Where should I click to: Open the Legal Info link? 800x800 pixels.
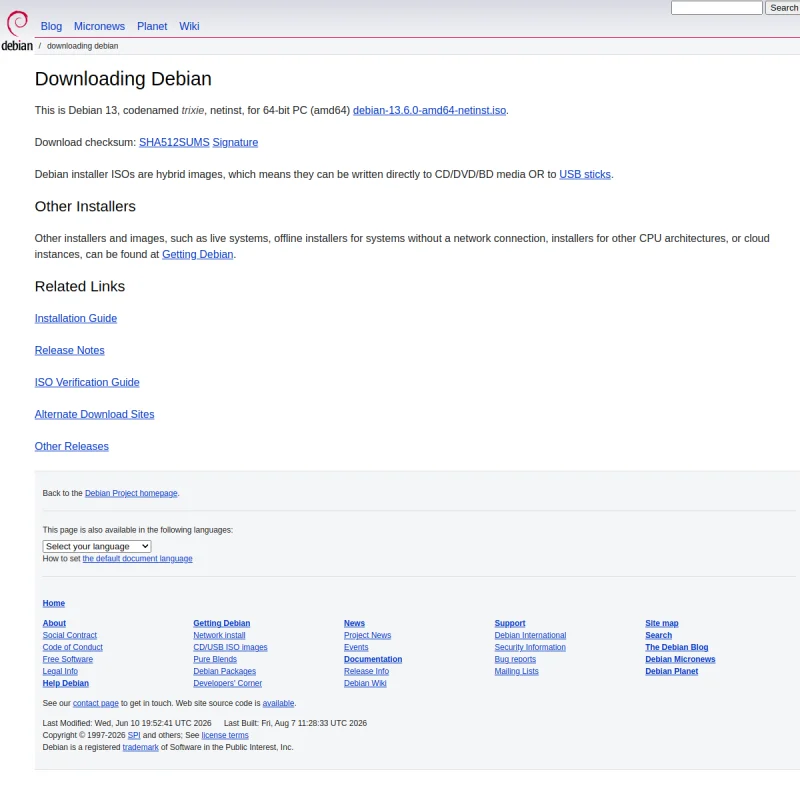click(60, 671)
